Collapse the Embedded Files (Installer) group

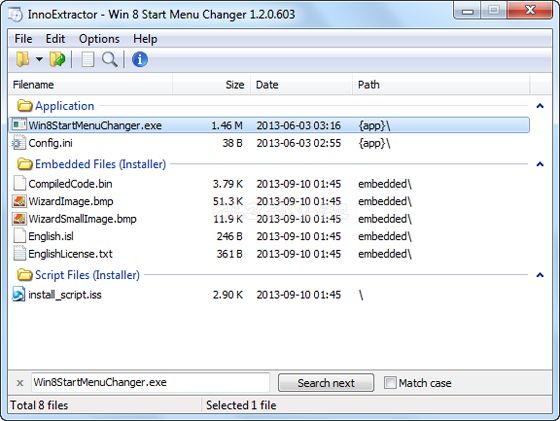[540, 164]
